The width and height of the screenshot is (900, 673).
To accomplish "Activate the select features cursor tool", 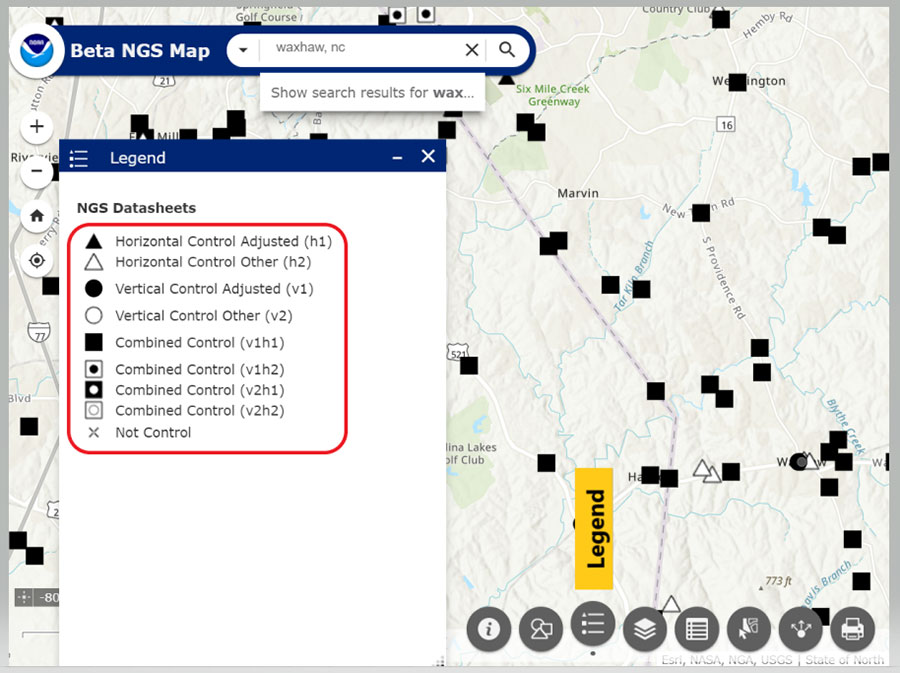I will pyautogui.click(x=749, y=629).
